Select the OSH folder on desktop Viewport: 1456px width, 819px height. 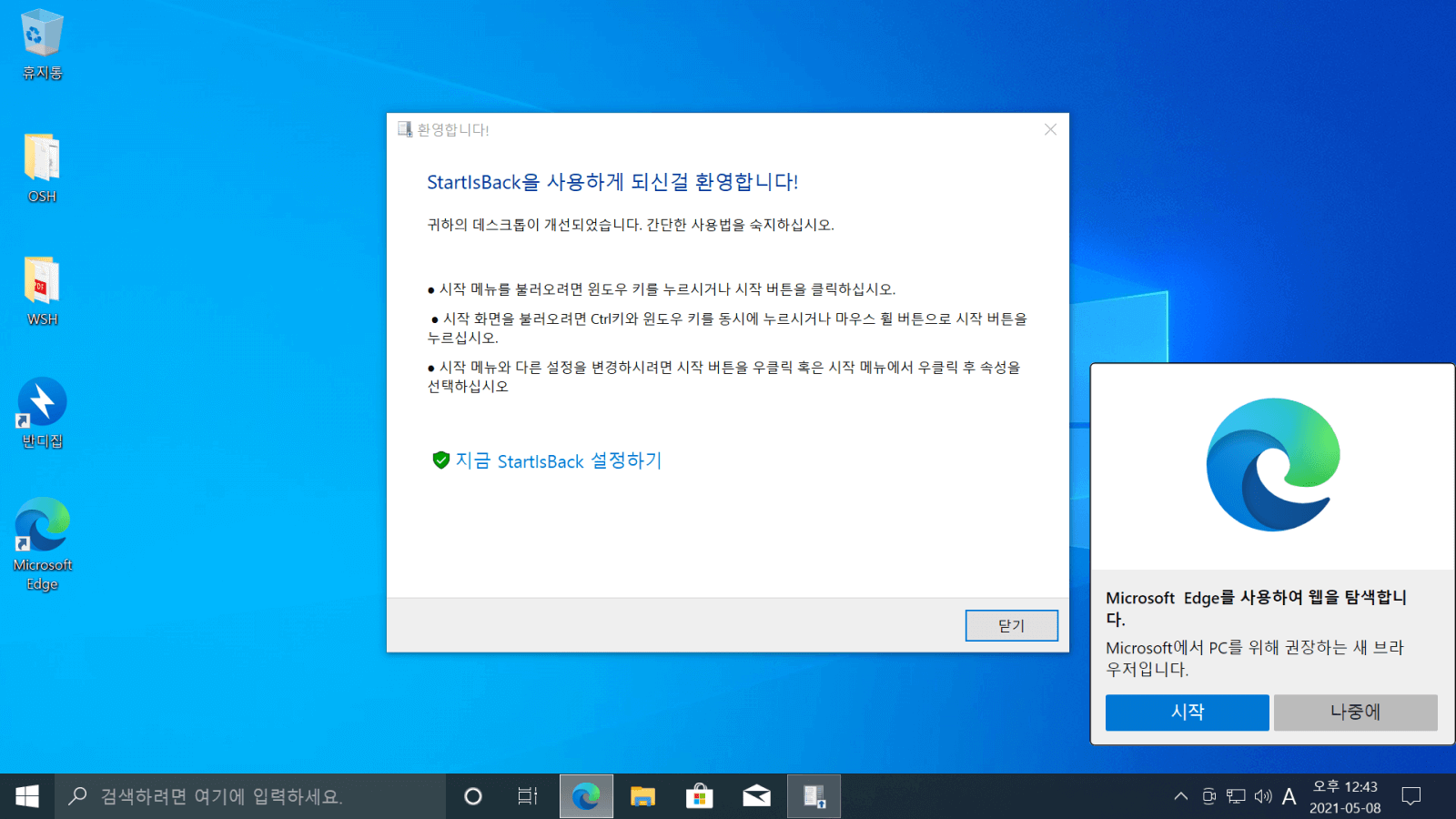point(42,167)
